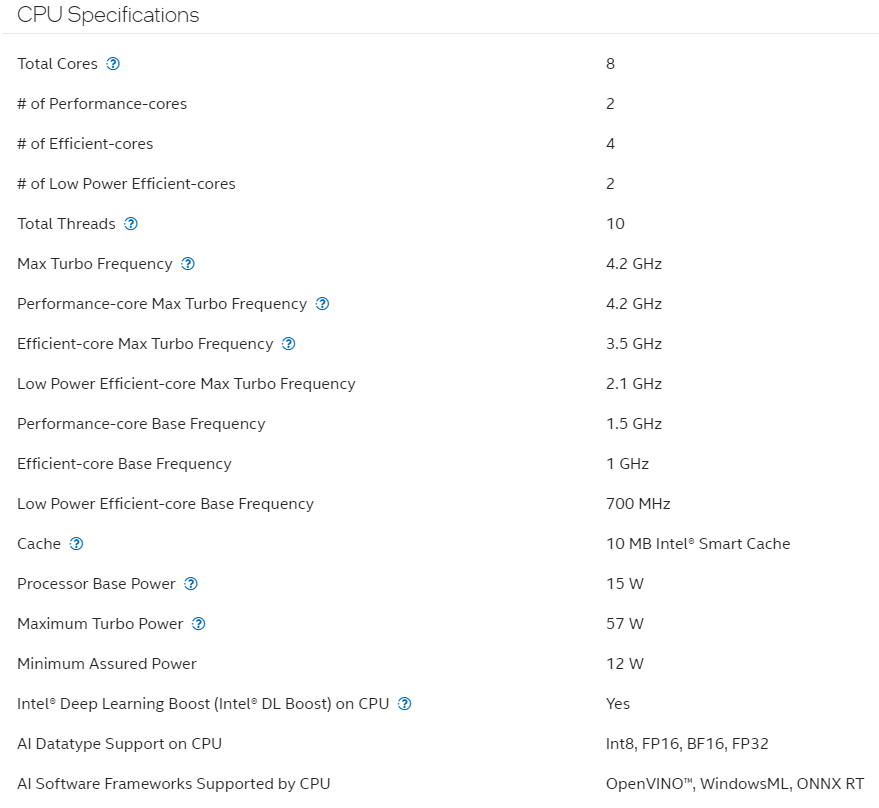The height and width of the screenshot is (808, 879).
Task: Select the "# of Efficient-cores" row label
Action: click(x=85, y=144)
